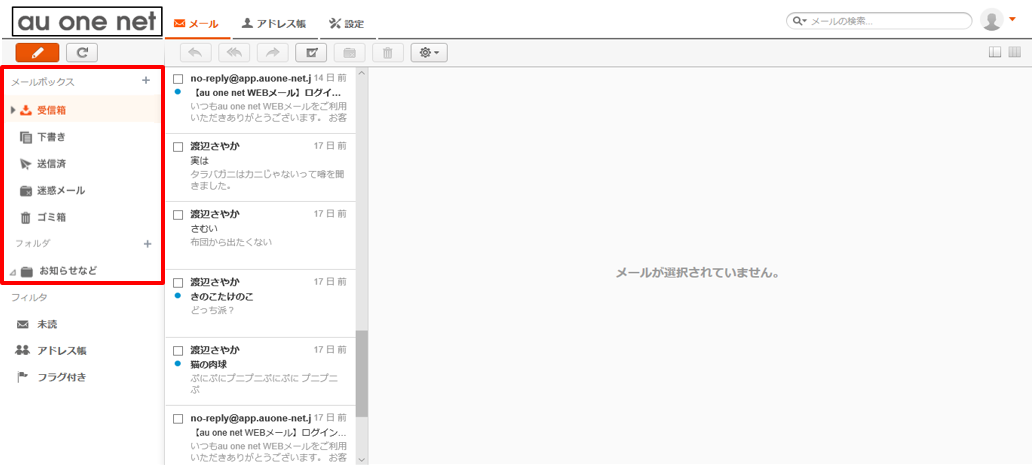Open the account menu orange arrow
The image size is (1032, 465).
point(1012,19)
